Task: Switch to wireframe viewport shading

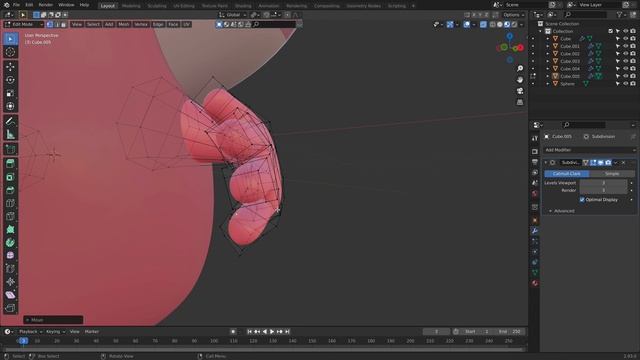Action: pyautogui.click(x=493, y=24)
